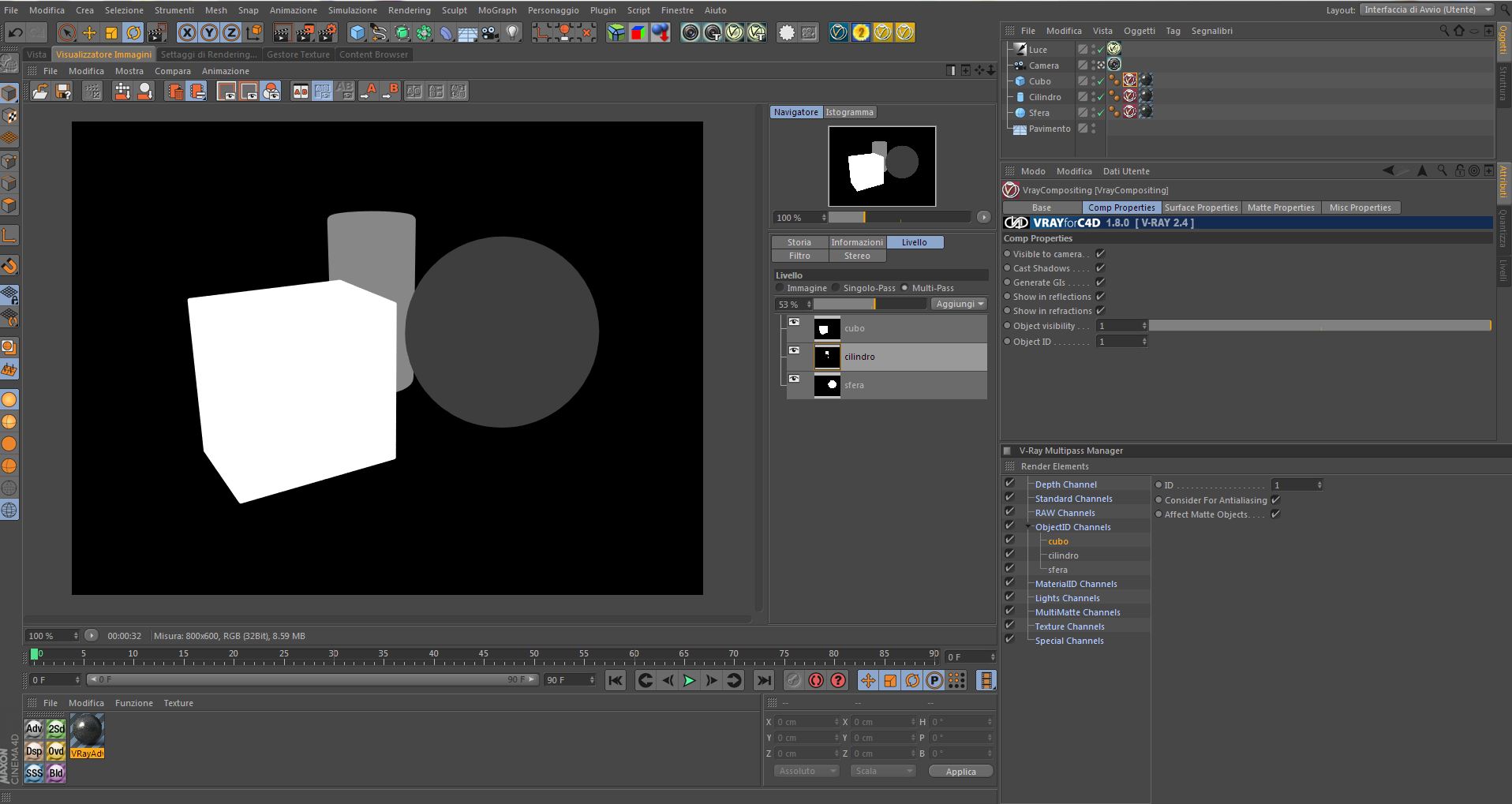This screenshot has width=1512, height=804.
Task: Click the VrayCompositing tag on Cubo
Action: [1130, 80]
